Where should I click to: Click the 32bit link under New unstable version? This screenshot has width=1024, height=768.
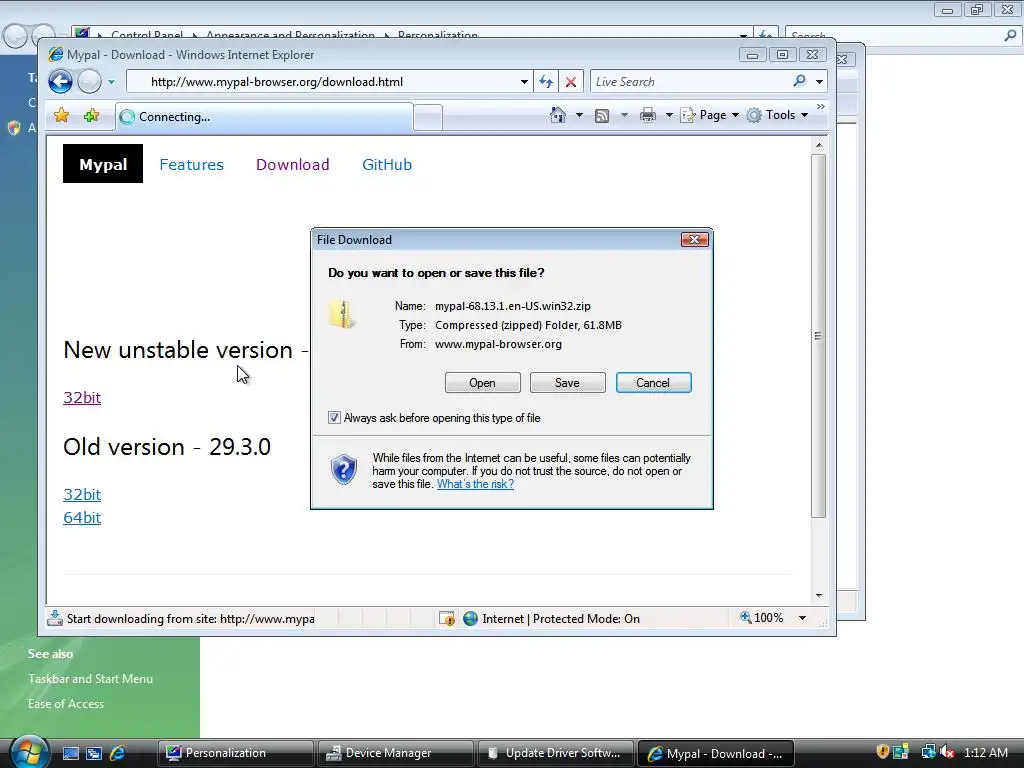pyautogui.click(x=82, y=397)
